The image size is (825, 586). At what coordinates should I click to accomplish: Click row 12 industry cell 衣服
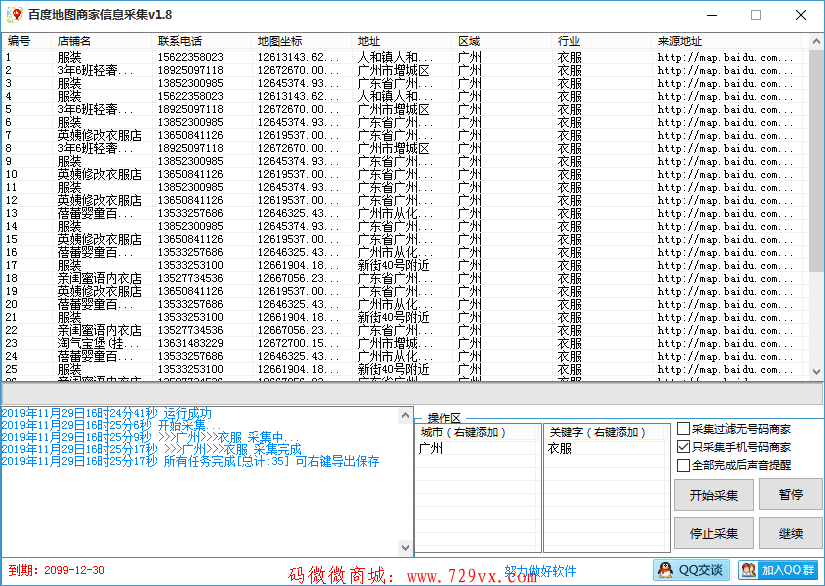point(570,200)
